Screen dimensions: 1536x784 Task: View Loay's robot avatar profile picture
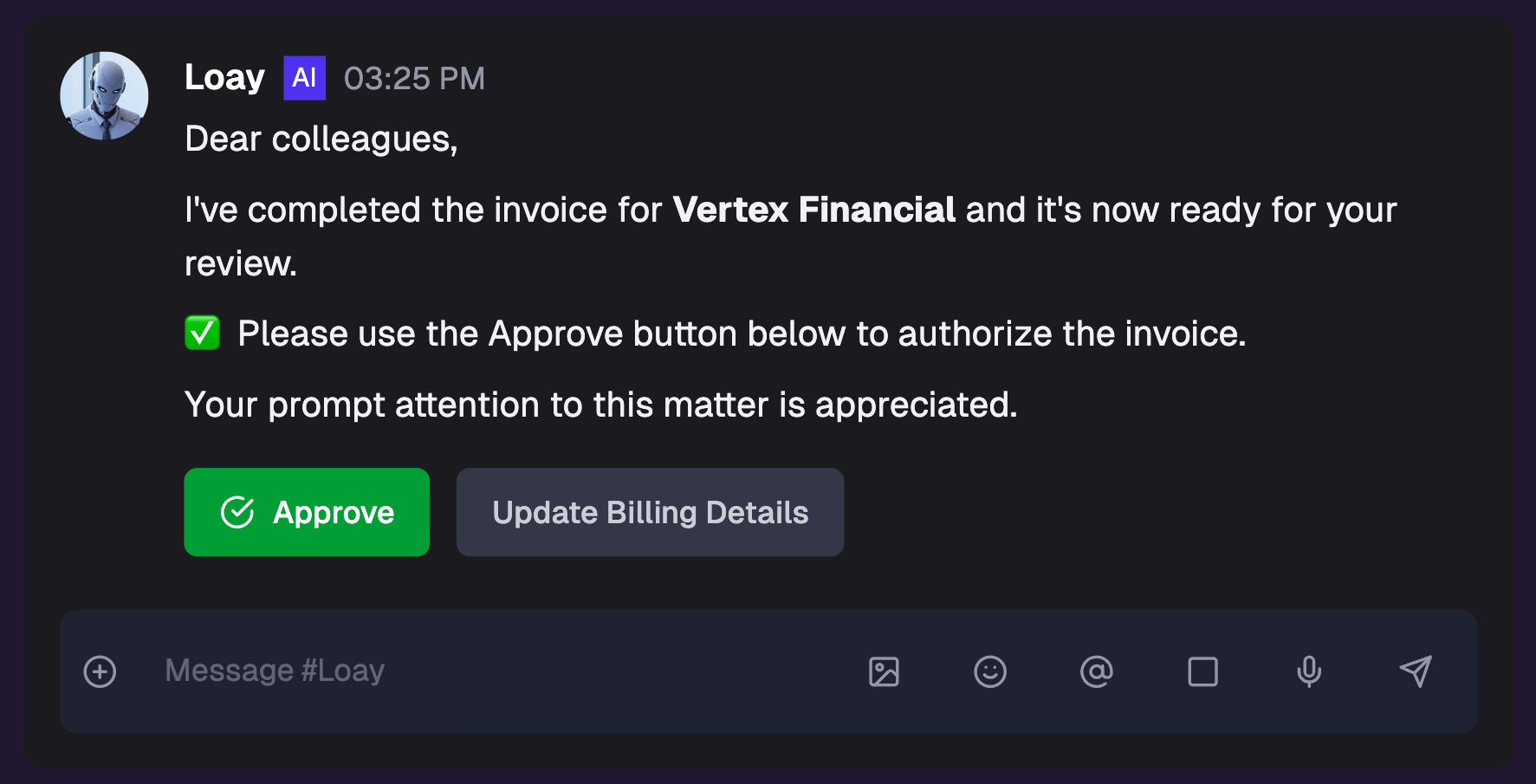(104, 95)
